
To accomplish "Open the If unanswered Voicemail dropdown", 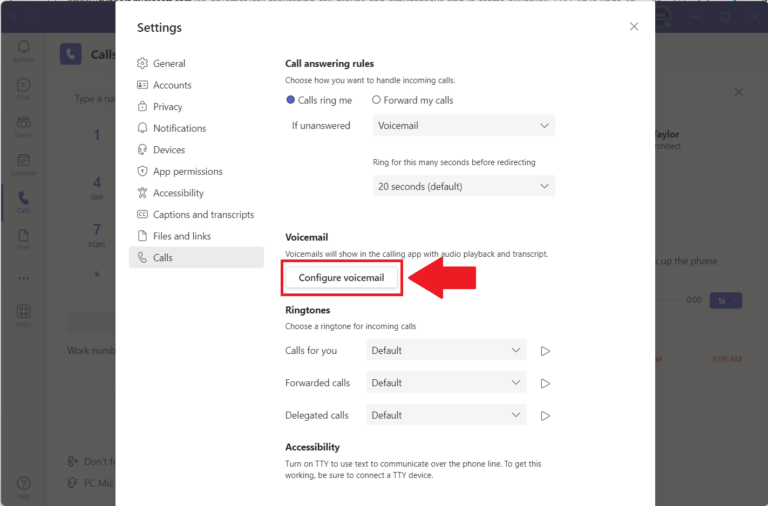I will tap(463, 125).
